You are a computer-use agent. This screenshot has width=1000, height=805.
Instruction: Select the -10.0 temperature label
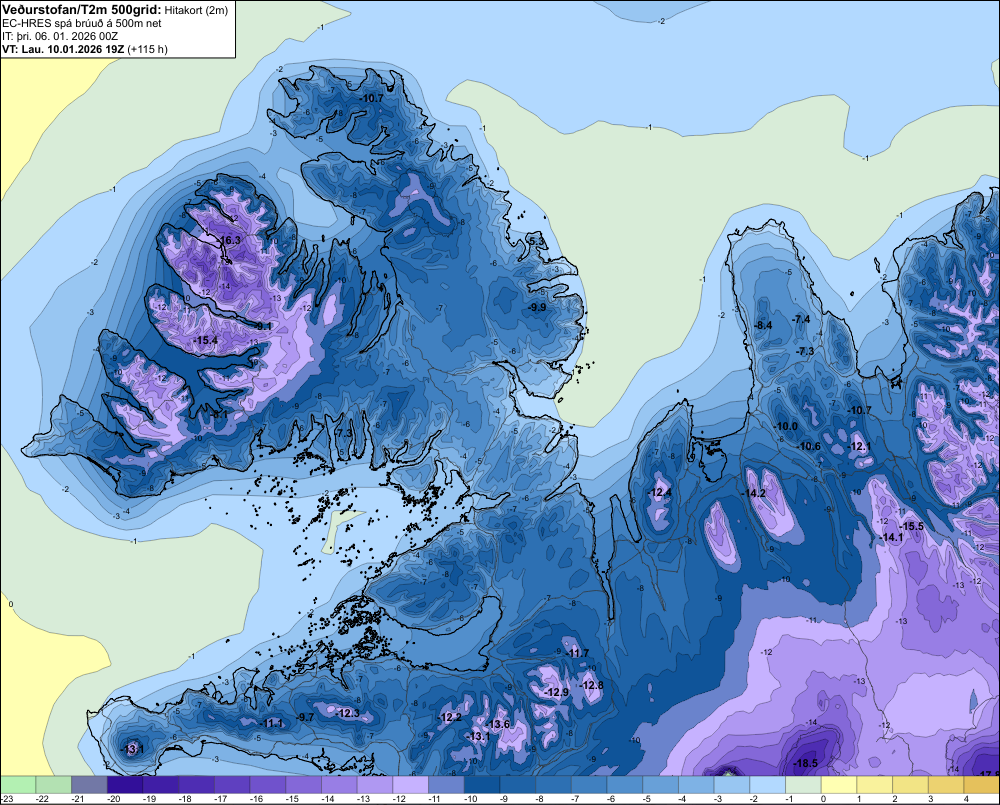click(786, 426)
